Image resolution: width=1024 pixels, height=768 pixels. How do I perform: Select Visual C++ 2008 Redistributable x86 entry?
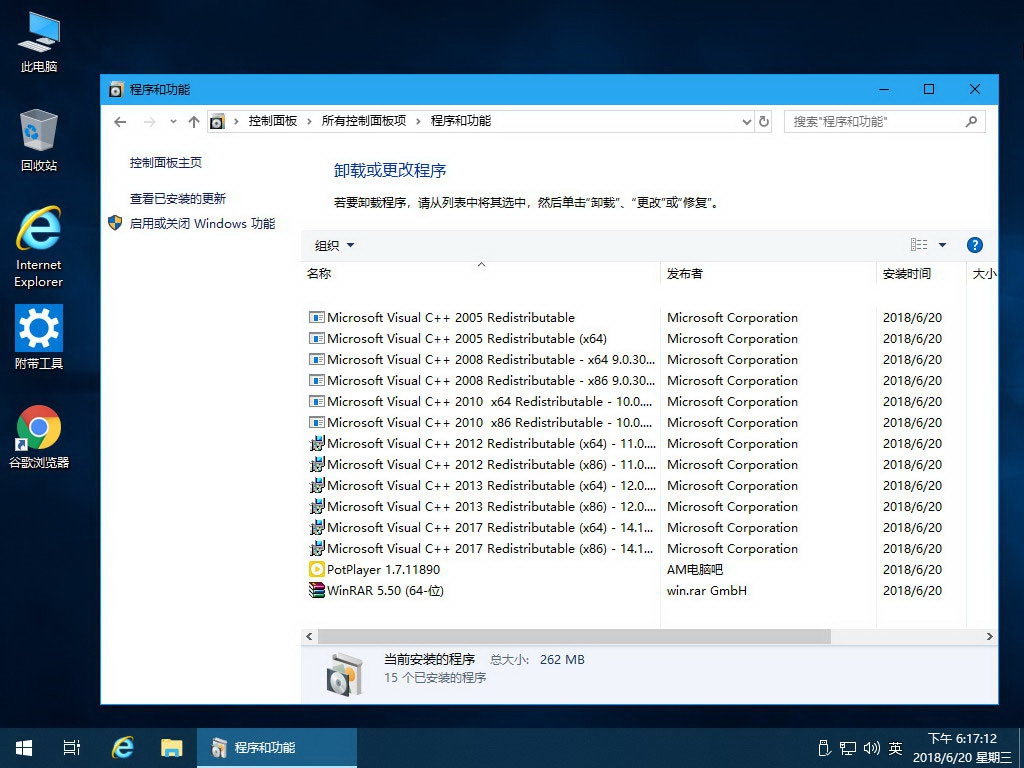pos(481,381)
